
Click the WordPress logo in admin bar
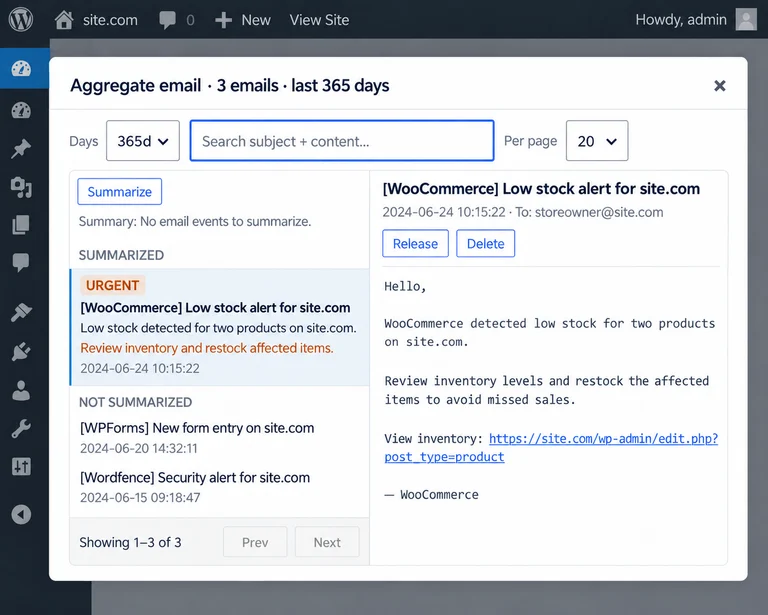click(x=21, y=20)
